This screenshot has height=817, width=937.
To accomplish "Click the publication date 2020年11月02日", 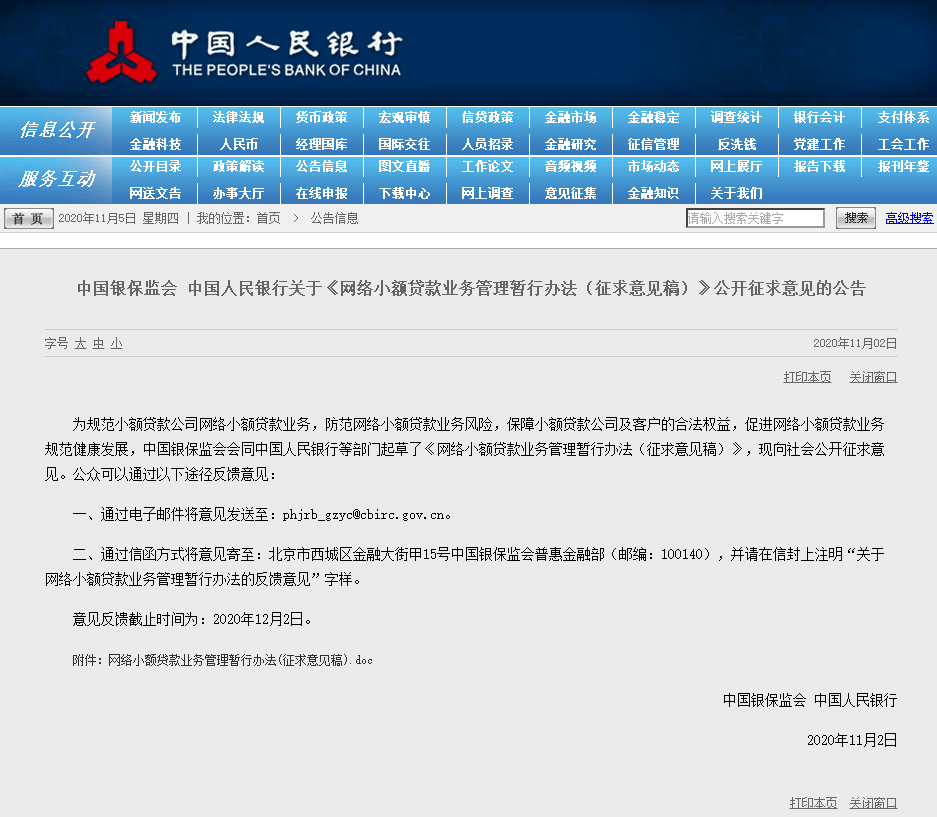I will click(855, 343).
